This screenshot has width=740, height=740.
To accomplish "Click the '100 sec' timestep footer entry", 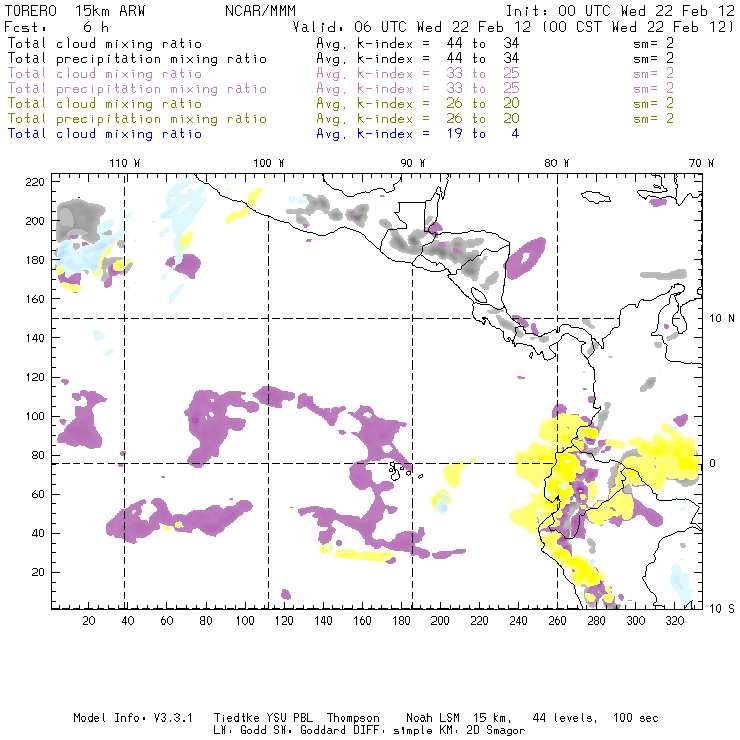I will [636, 718].
